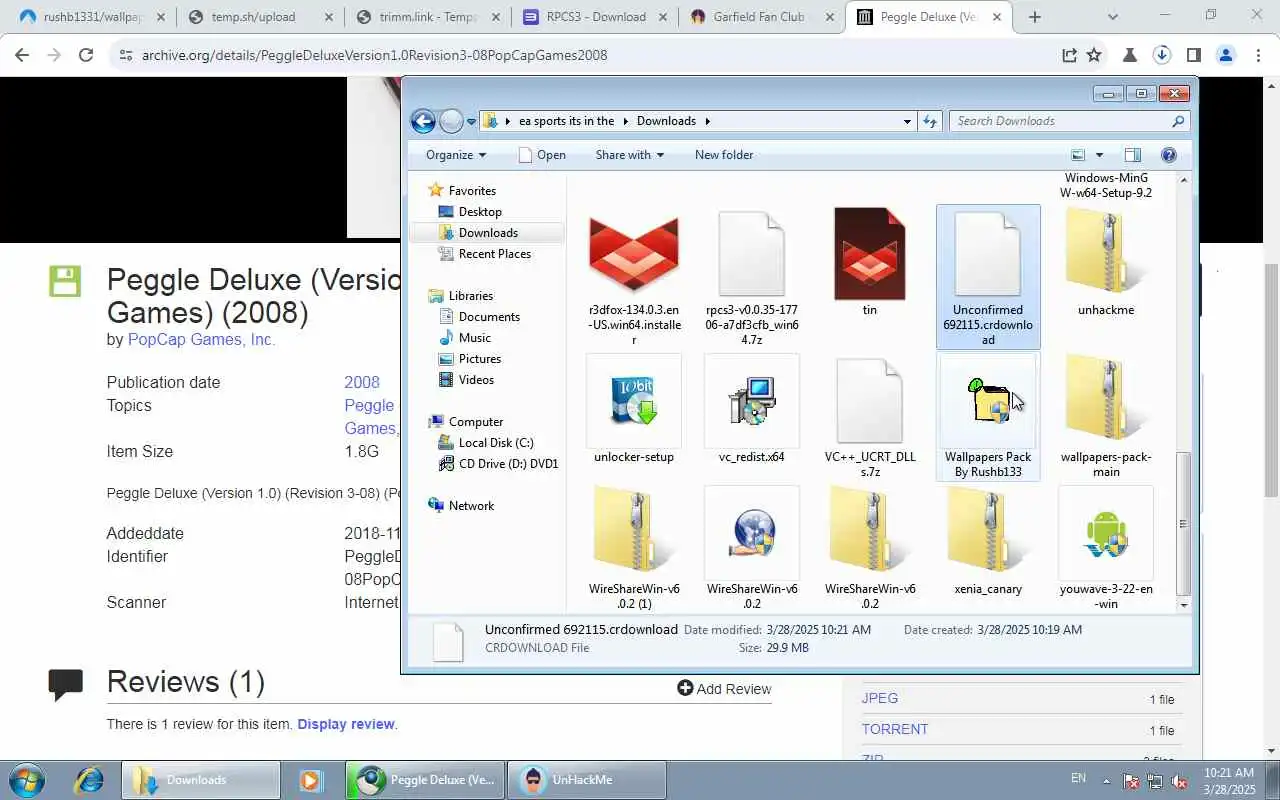Open Explorer help question mark icon
This screenshot has width=1280, height=800.
(x=1168, y=155)
